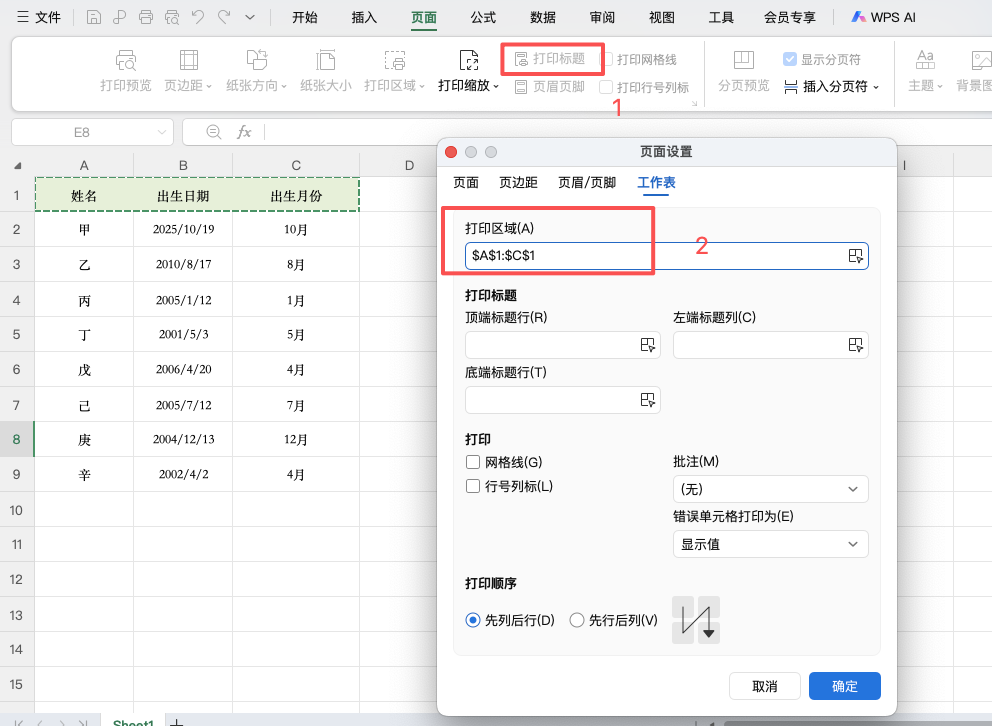
Task: Click add new sheet plus button
Action: [x=177, y=722]
